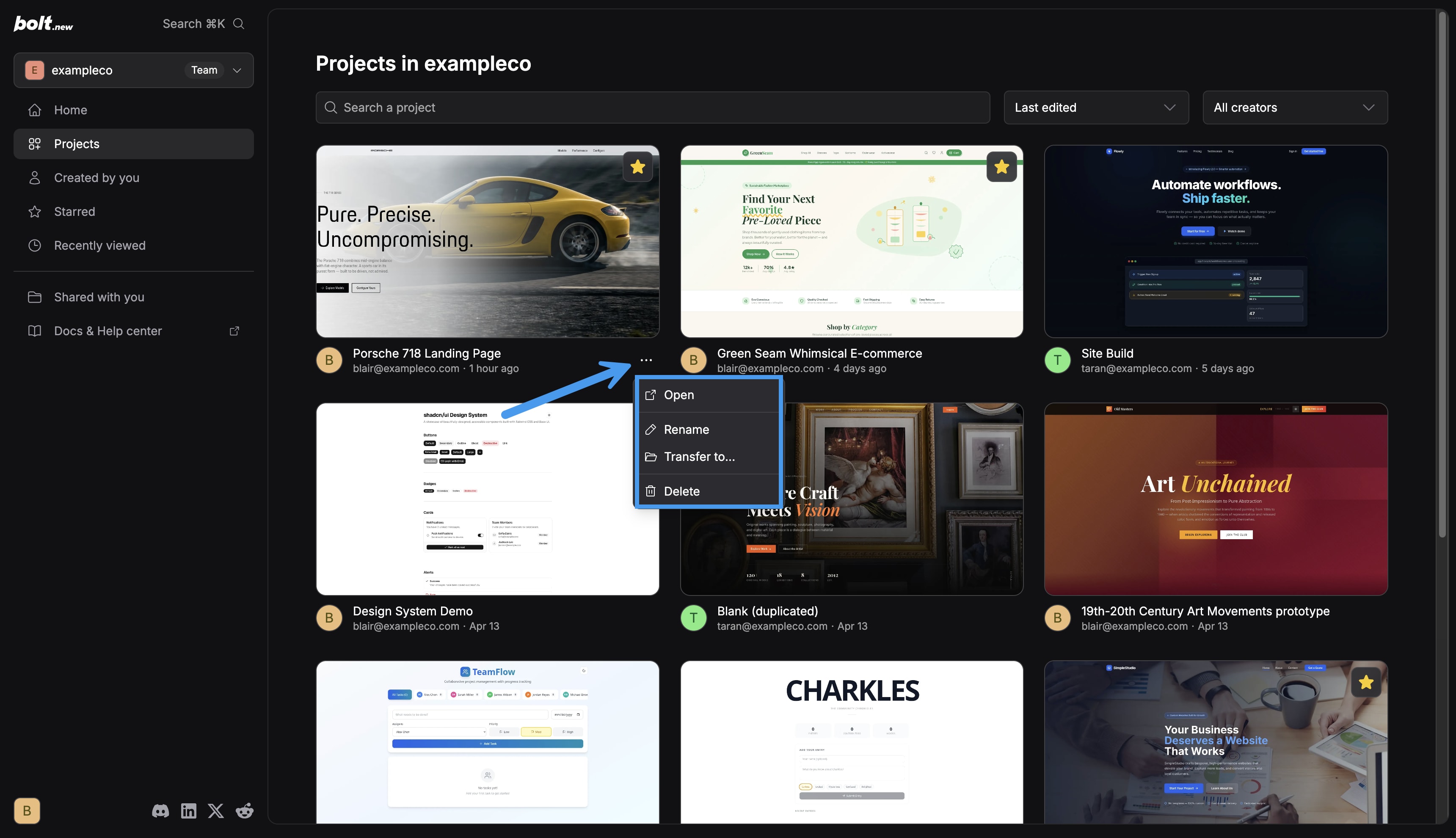Open the Reddit icon
This screenshot has height=838, width=1456.
pyautogui.click(x=243, y=810)
